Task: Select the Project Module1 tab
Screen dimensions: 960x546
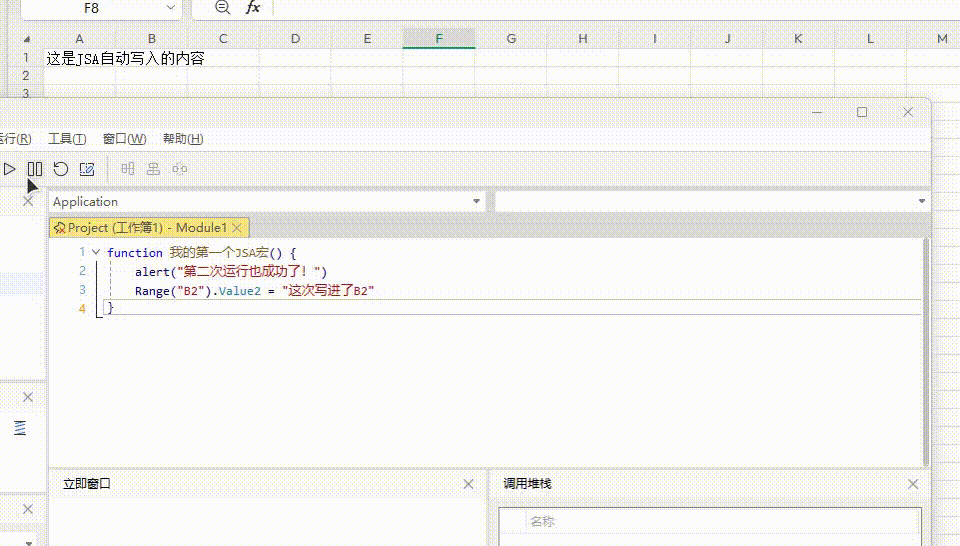Action: point(147,228)
